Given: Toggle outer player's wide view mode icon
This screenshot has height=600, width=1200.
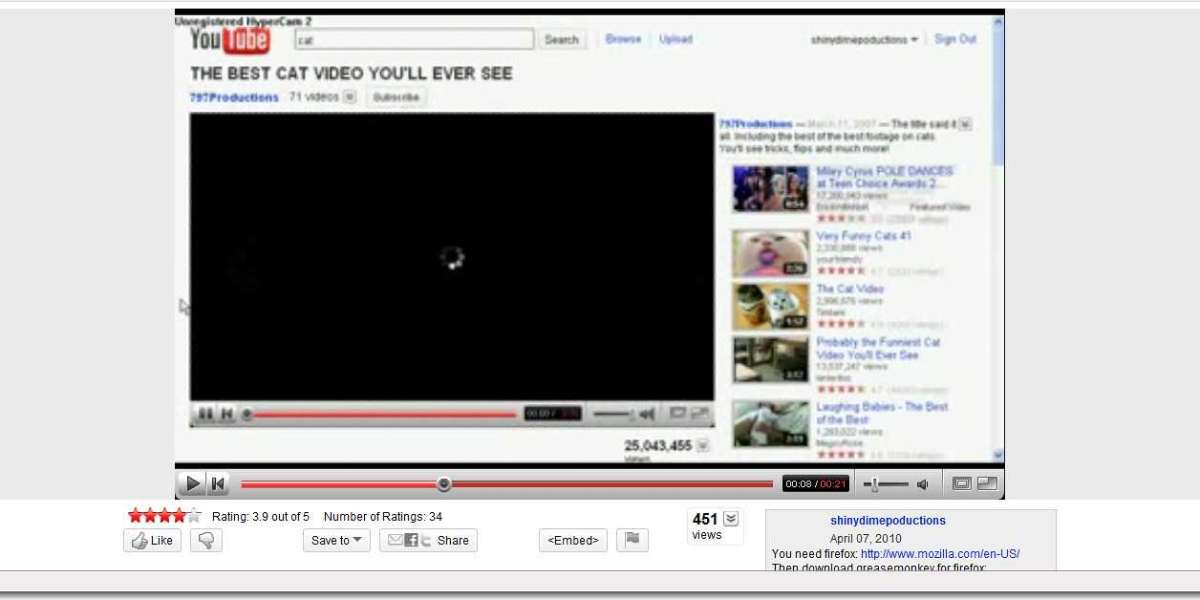Looking at the screenshot, I should 962,484.
